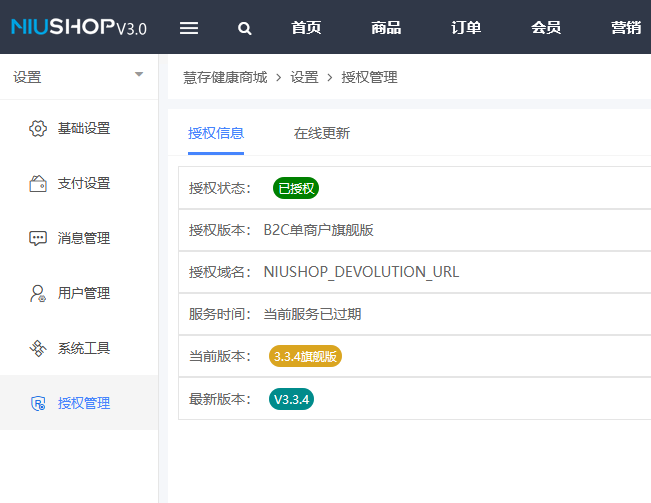Click the hamburger menu icon
The height and width of the screenshot is (503, 651).
click(x=189, y=28)
